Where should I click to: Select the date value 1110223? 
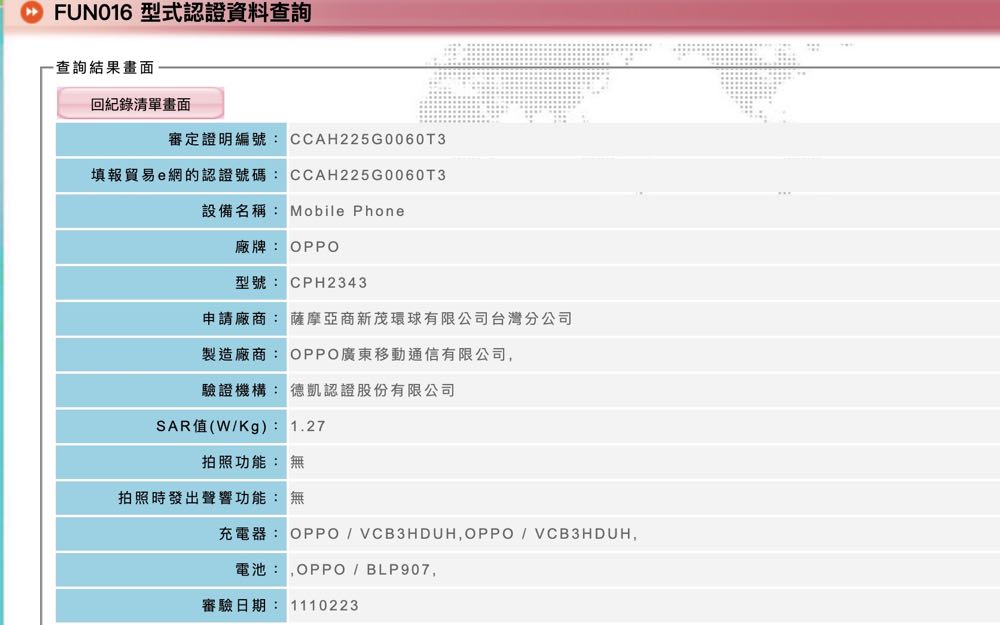click(325, 605)
